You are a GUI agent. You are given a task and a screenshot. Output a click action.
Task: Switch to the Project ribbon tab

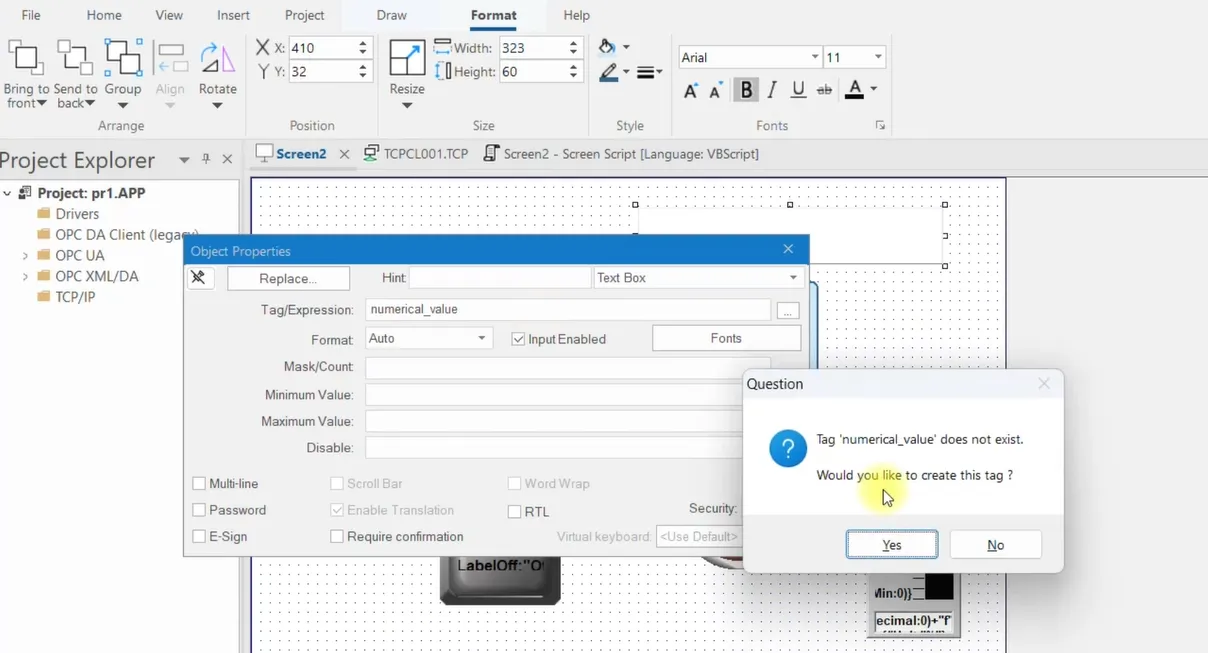click(304, 15)
